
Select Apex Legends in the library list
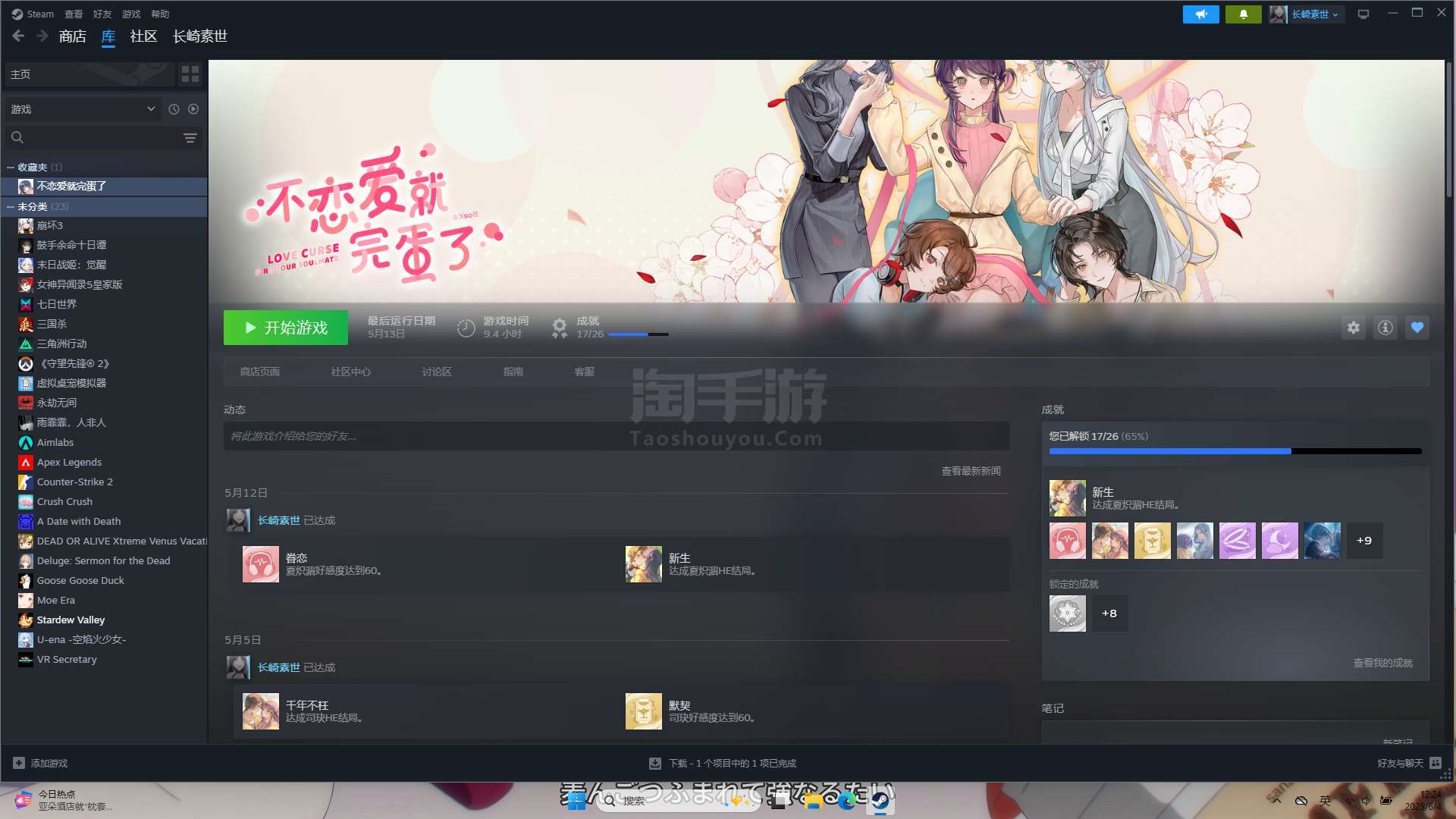pyautogui.click(x=104, y=463)
